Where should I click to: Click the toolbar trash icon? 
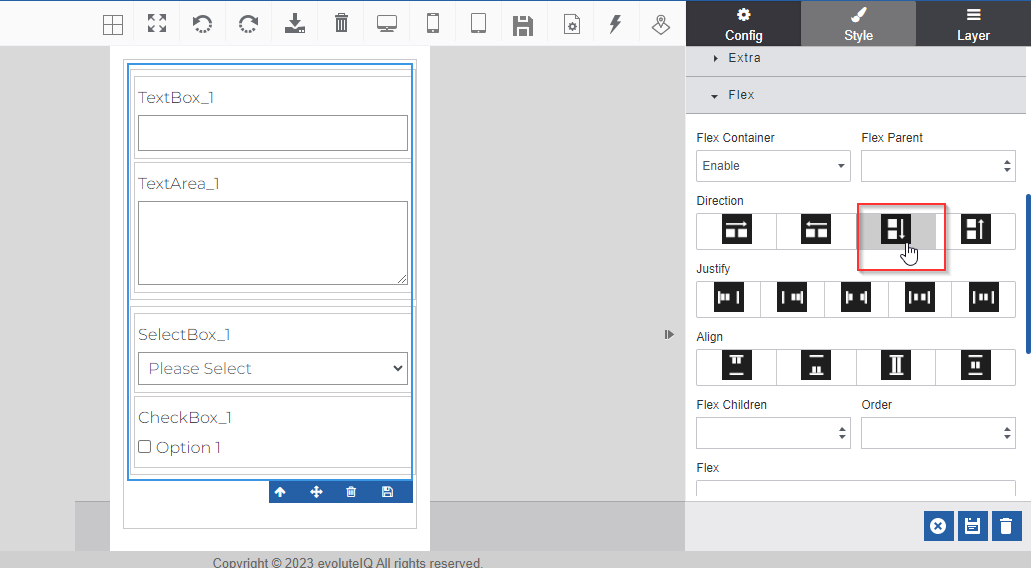click(x=341, y=24)
